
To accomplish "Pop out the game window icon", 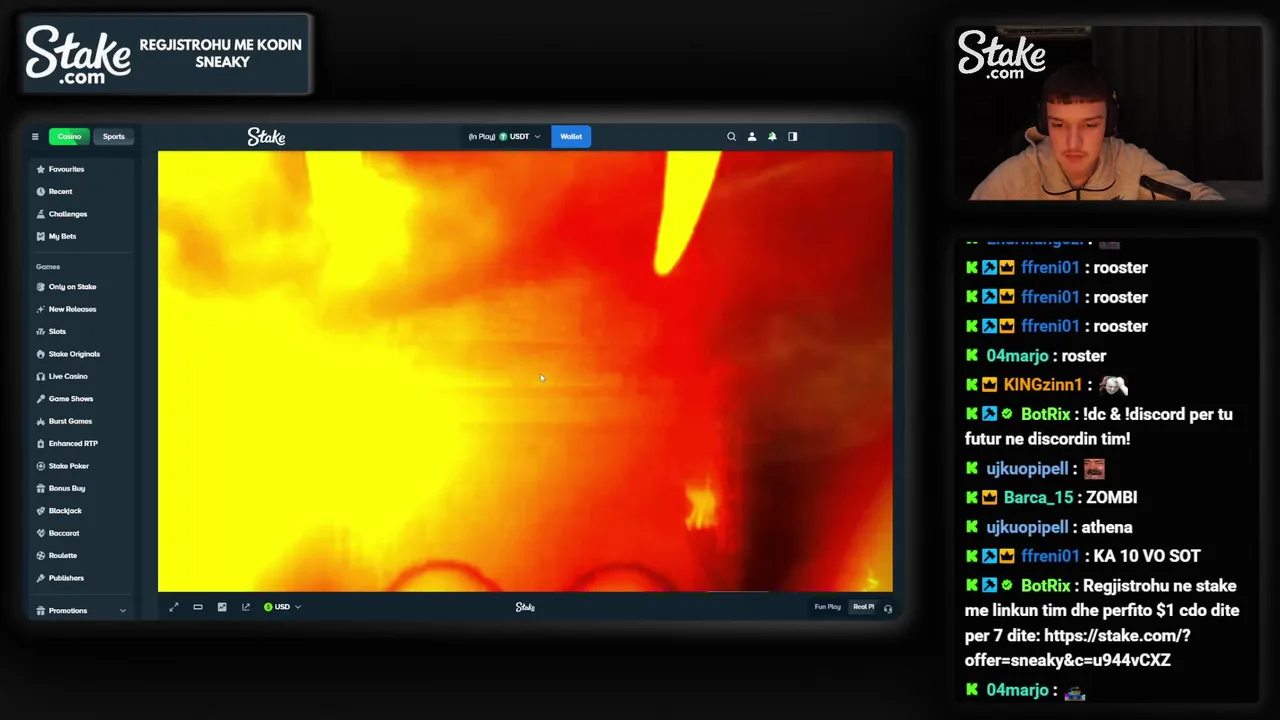I will [246, 607].
